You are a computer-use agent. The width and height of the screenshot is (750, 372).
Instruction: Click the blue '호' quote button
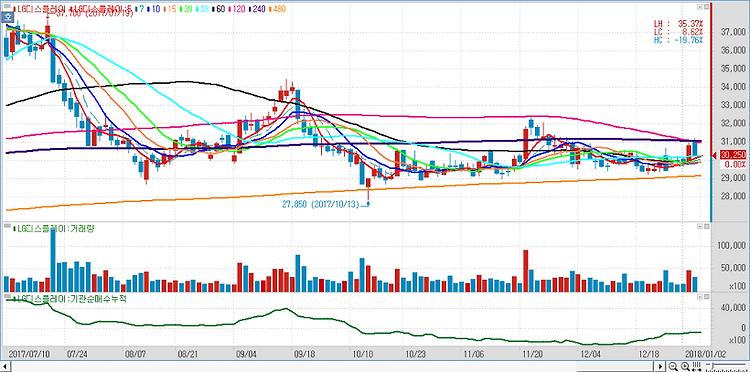8,16
